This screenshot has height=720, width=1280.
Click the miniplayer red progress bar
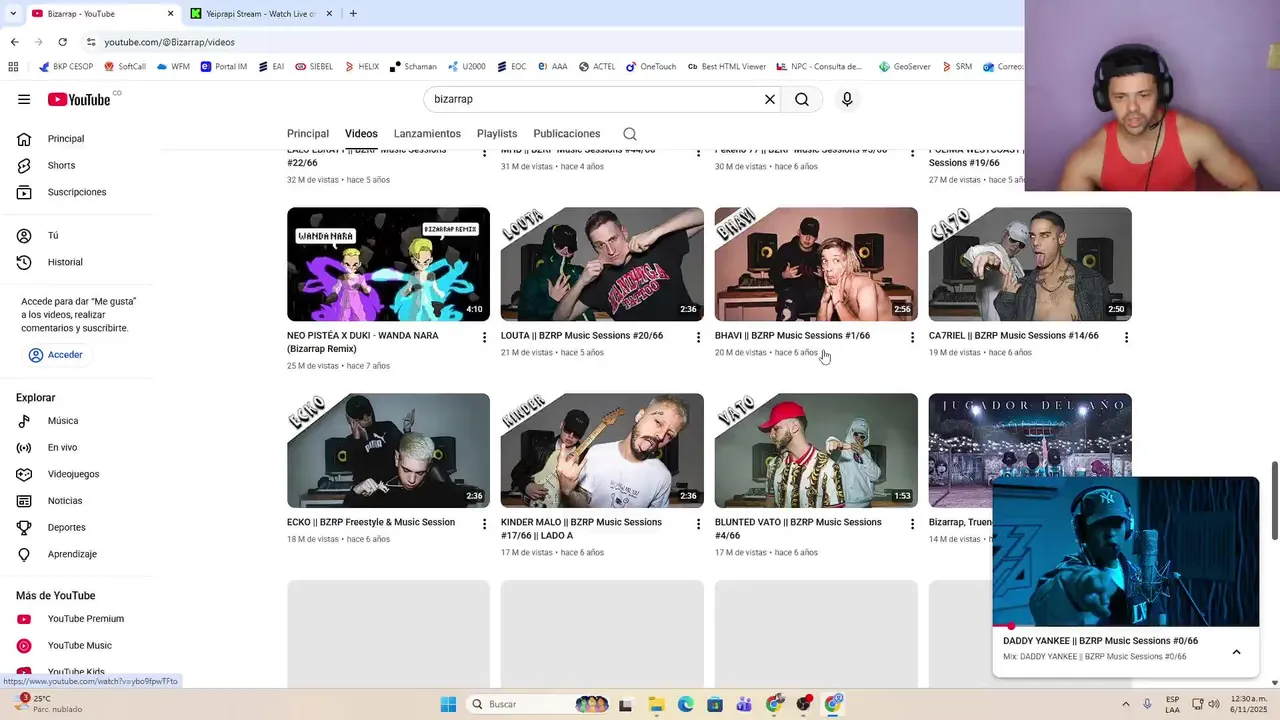1126,626
